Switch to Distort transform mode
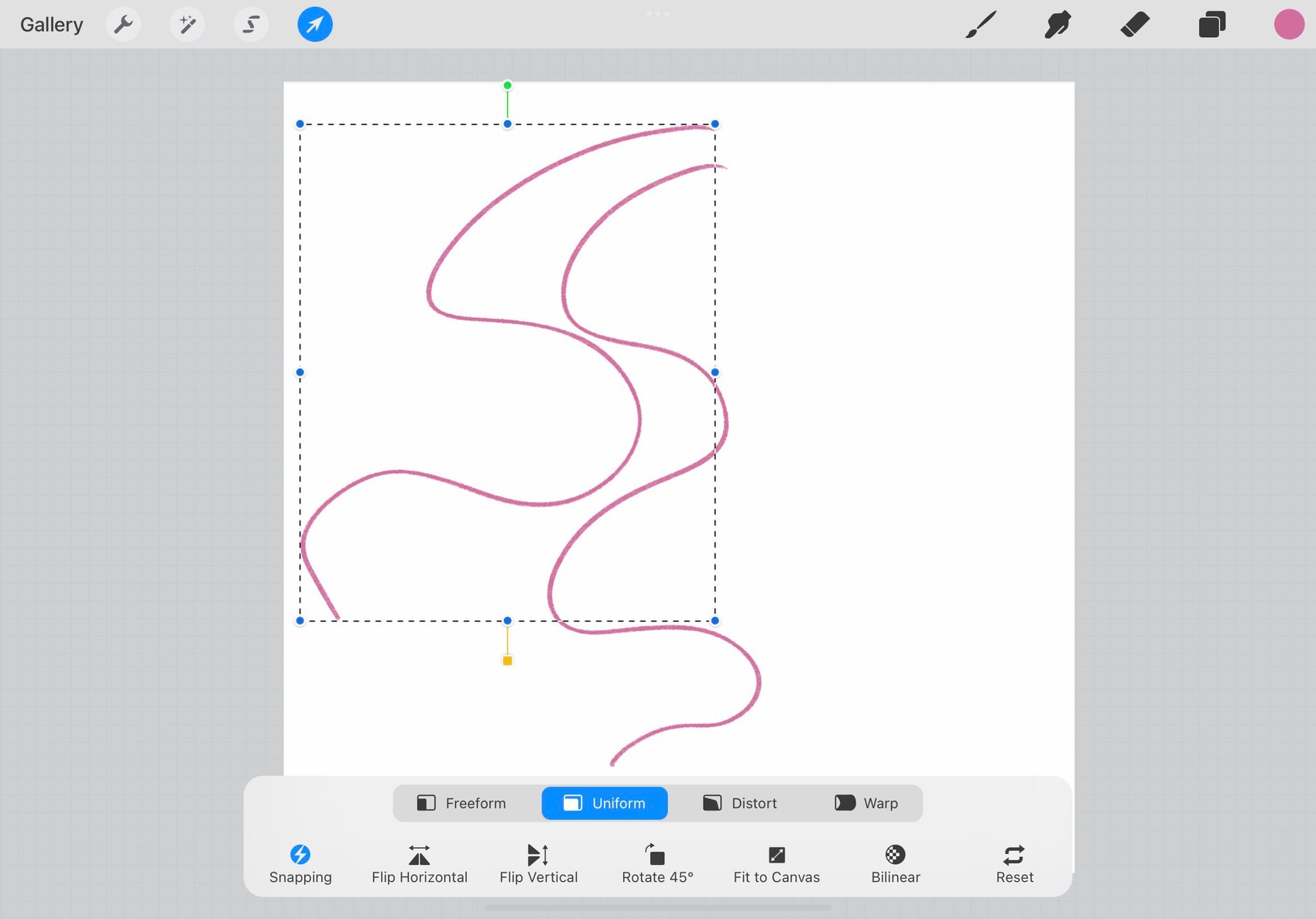The width and height of the screenshot is (1316, 919). point(740,803)
